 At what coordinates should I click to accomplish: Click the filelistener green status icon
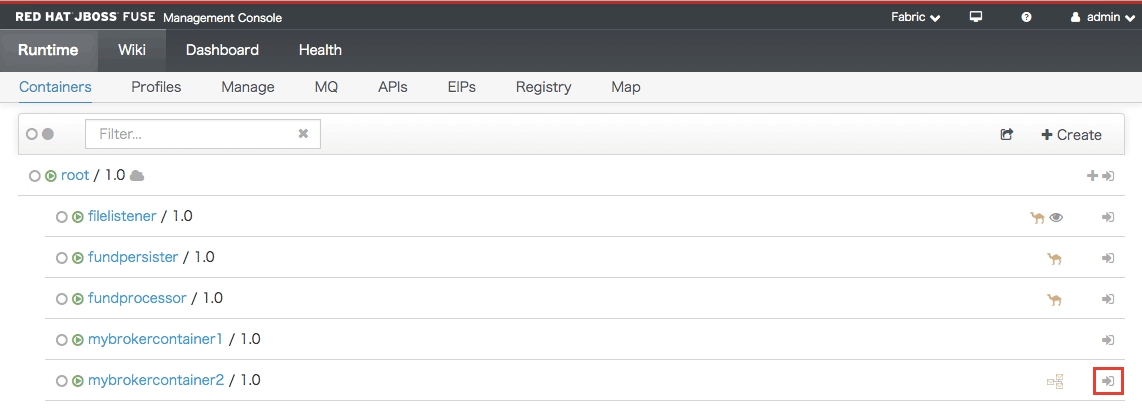[x=78, y=216]
